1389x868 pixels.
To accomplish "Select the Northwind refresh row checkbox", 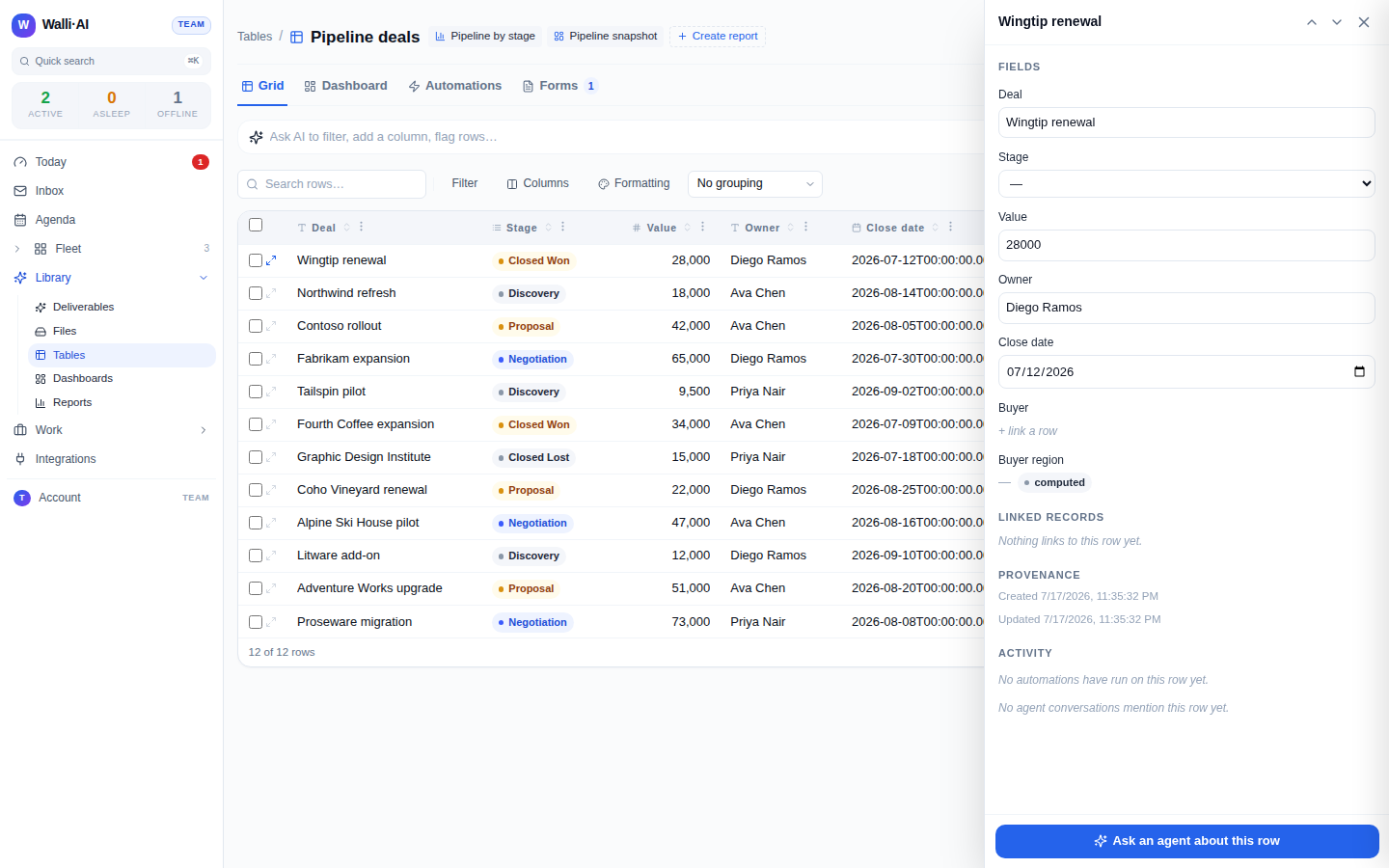I will click(256, 293).
